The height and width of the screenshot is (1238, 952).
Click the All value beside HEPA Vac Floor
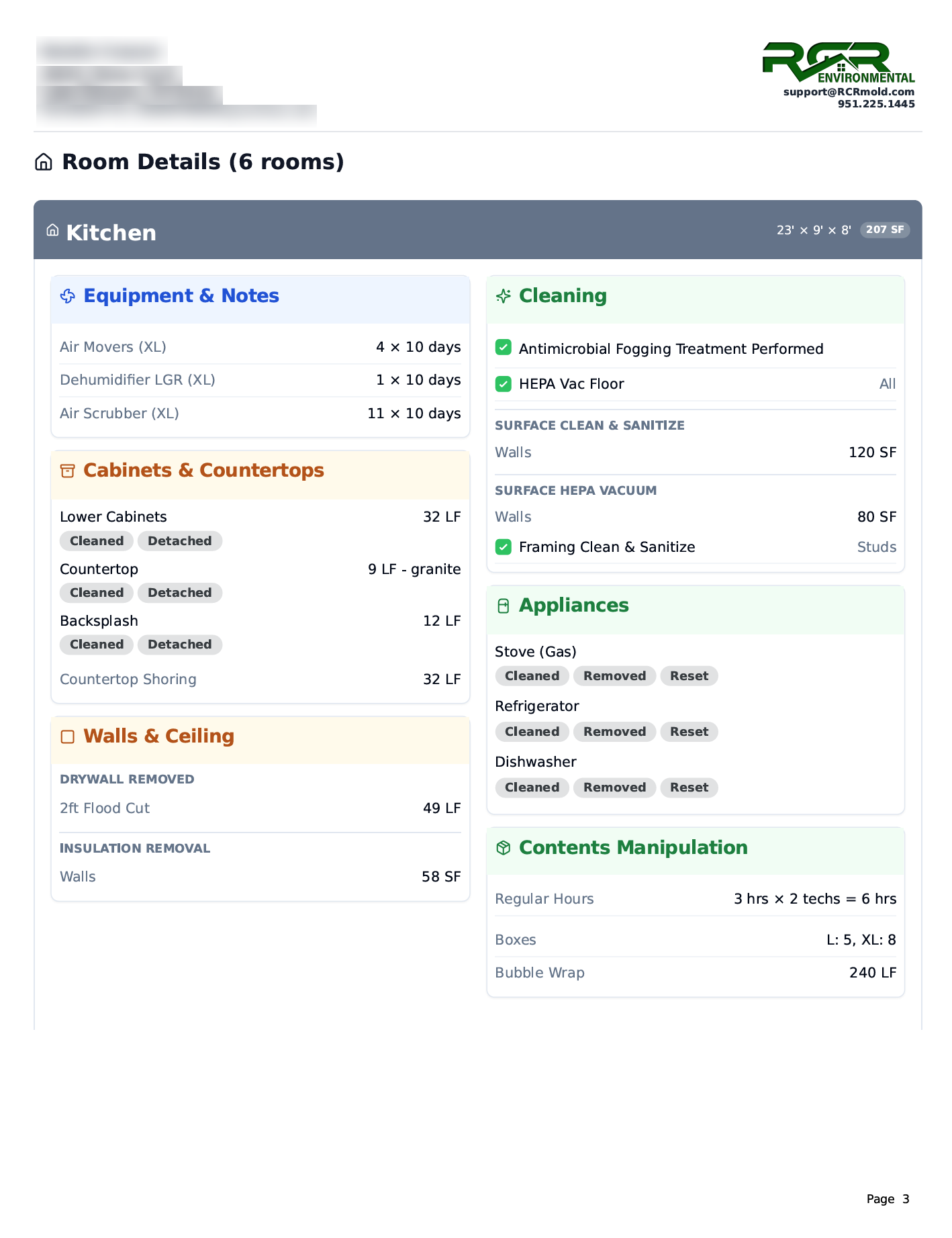(x=888, y=384)
